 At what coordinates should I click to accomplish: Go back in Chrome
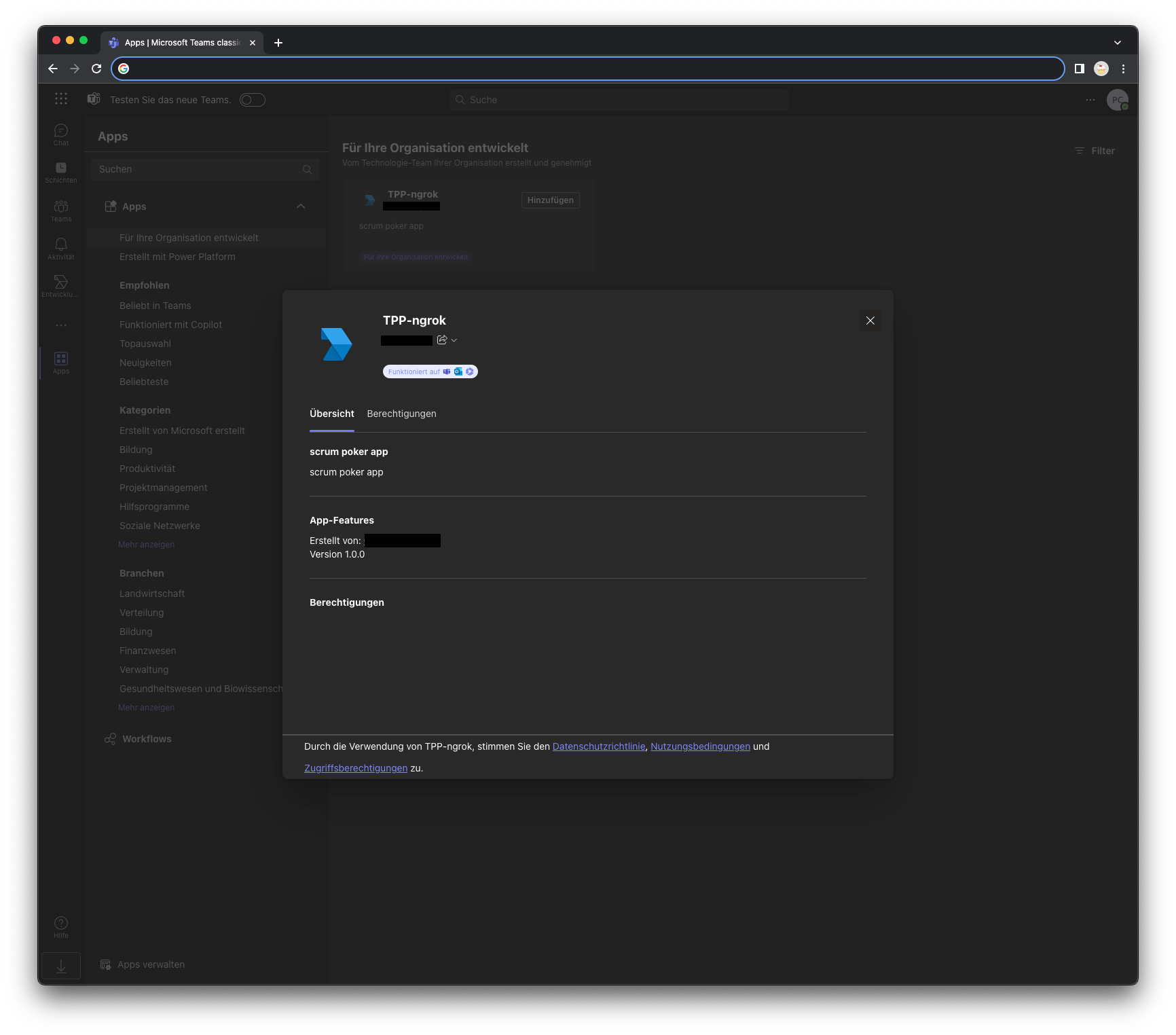[x=53, y=69]
